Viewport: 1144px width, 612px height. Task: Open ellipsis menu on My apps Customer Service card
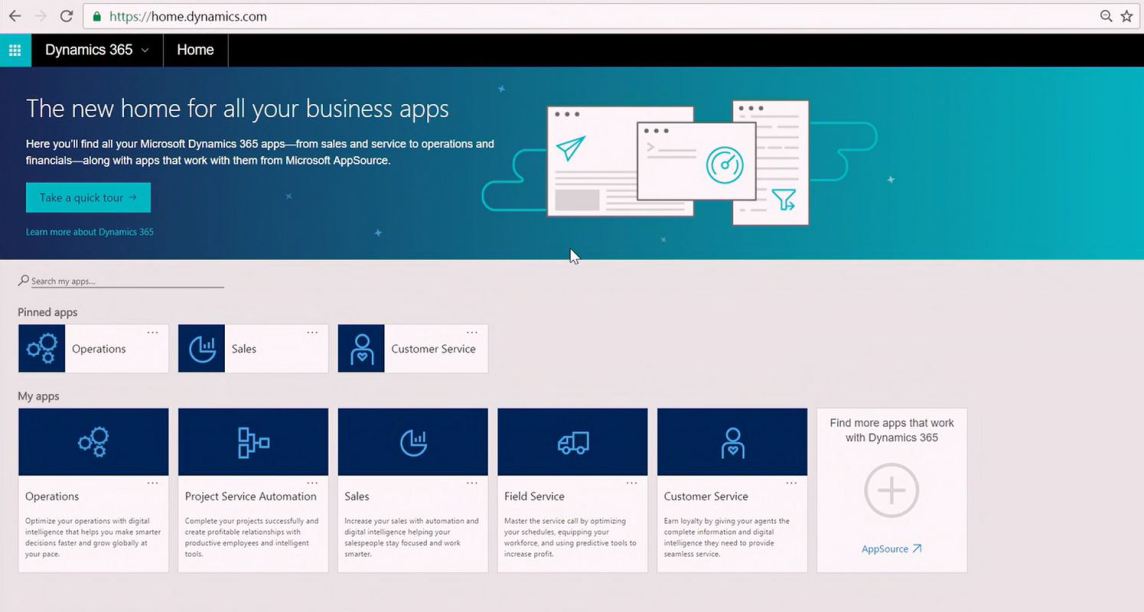[792, 483]
